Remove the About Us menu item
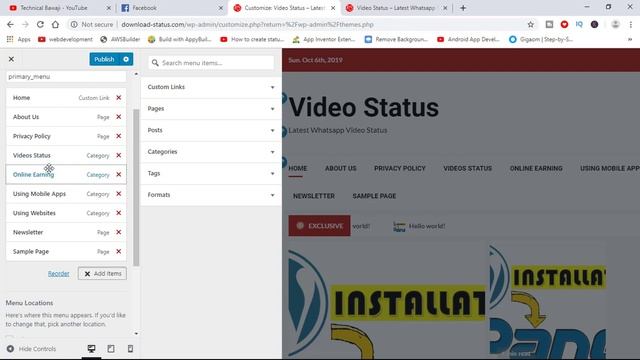The width and height of the screenshot is (640, 360). (119, 117)
